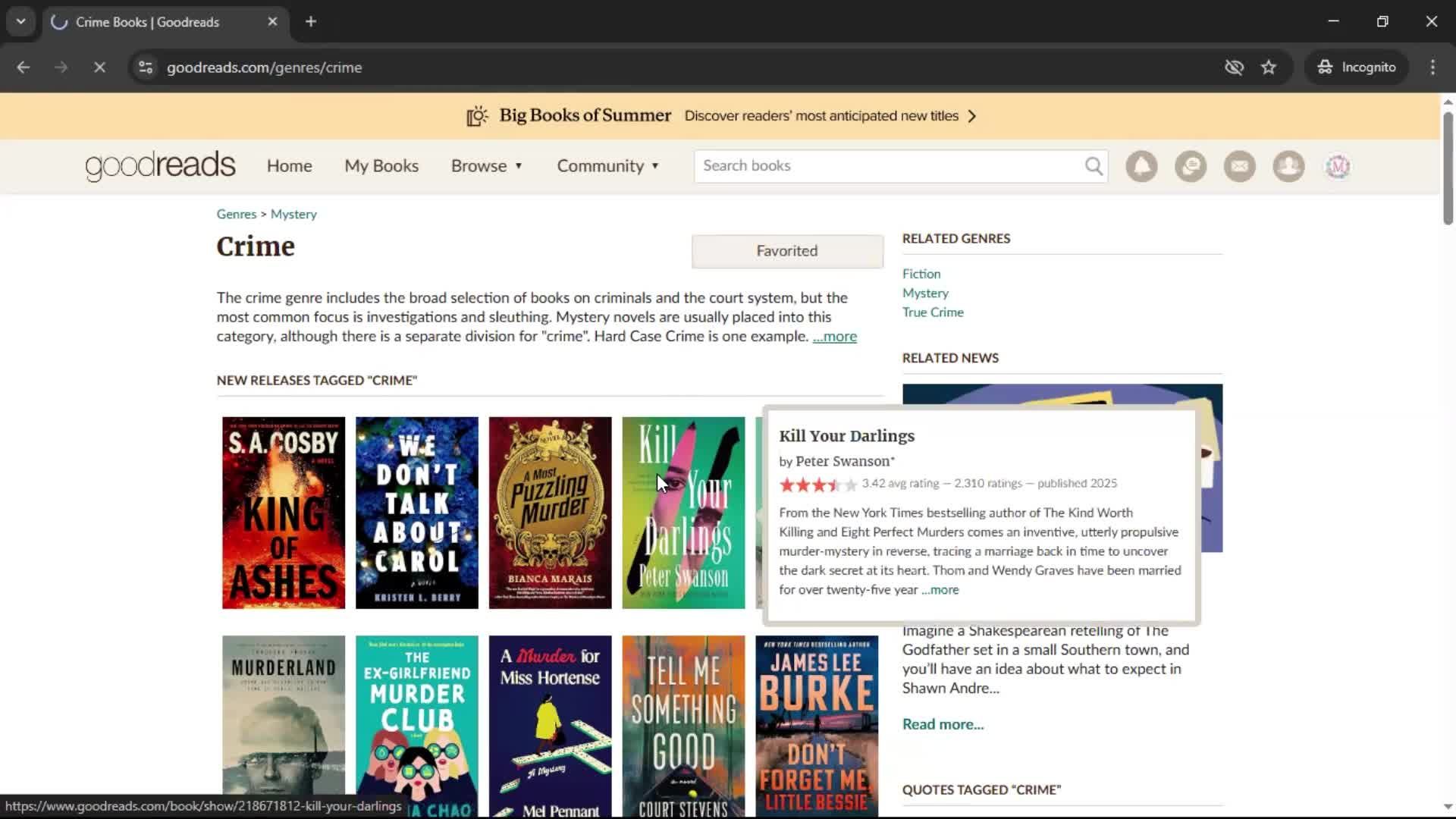Click the search magnifier icon
1456x819 pixels.
click(1094, 166)
